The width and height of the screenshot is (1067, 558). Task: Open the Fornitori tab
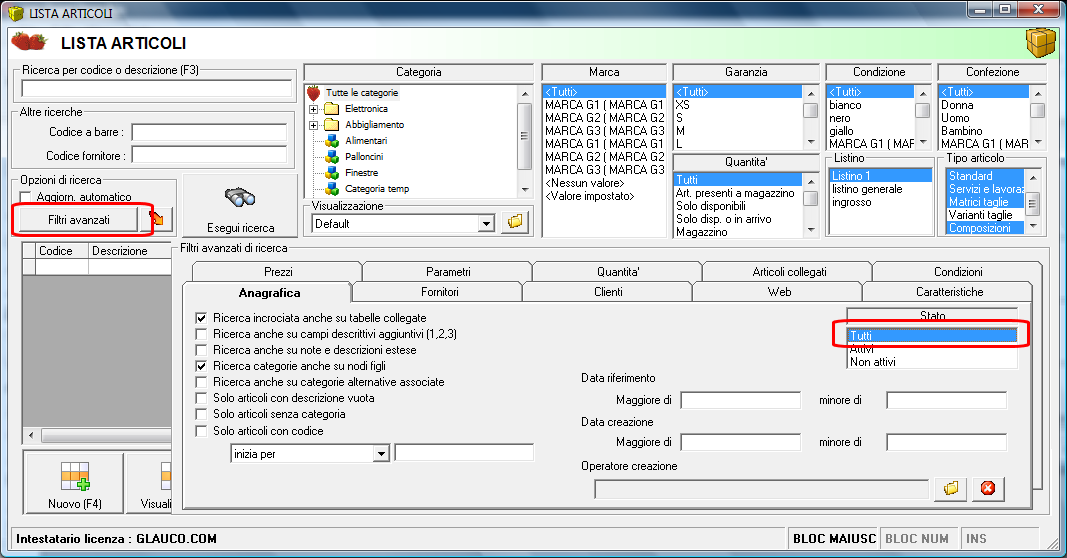click(440, 291)
